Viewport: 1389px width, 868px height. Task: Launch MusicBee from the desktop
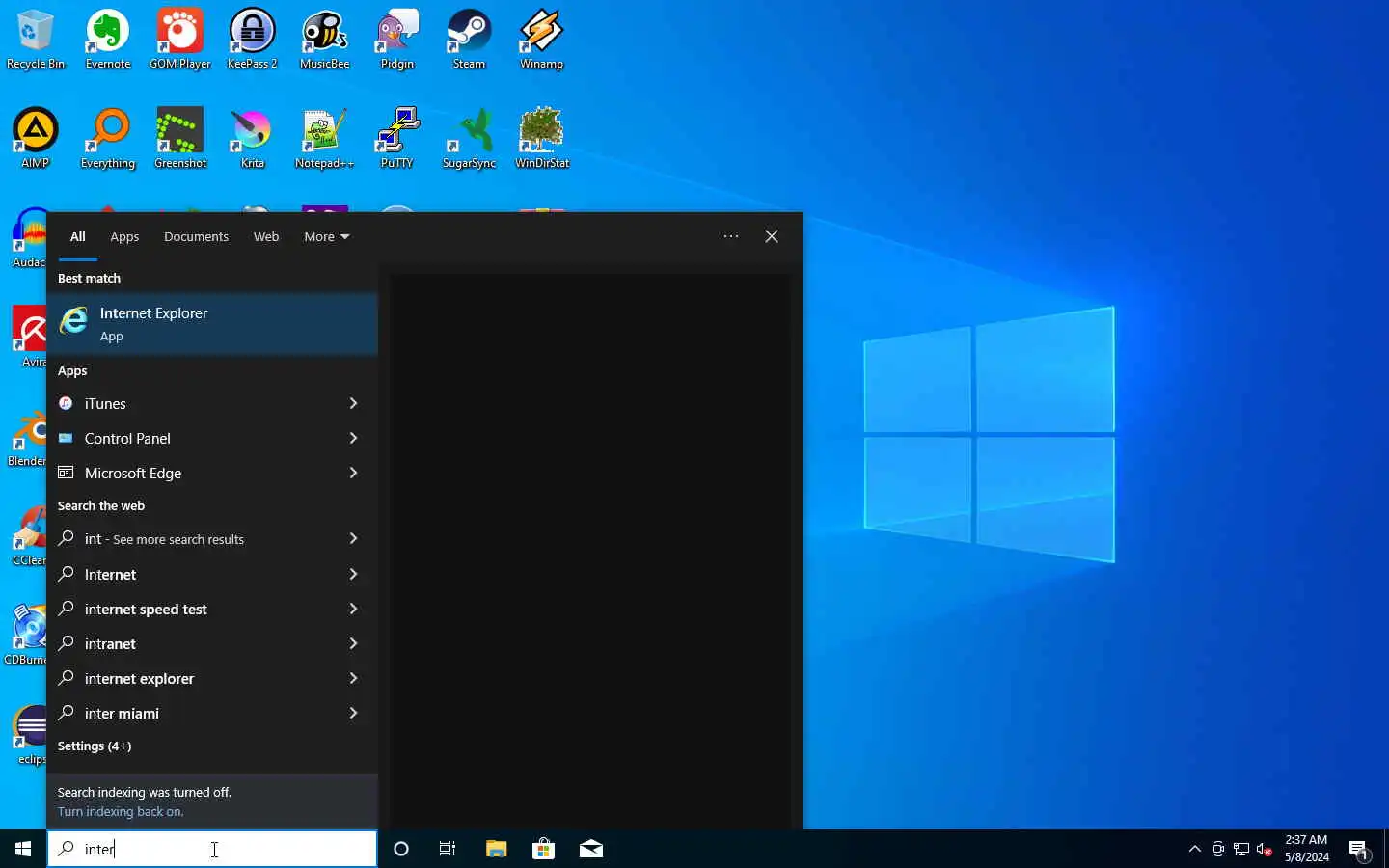325,39
